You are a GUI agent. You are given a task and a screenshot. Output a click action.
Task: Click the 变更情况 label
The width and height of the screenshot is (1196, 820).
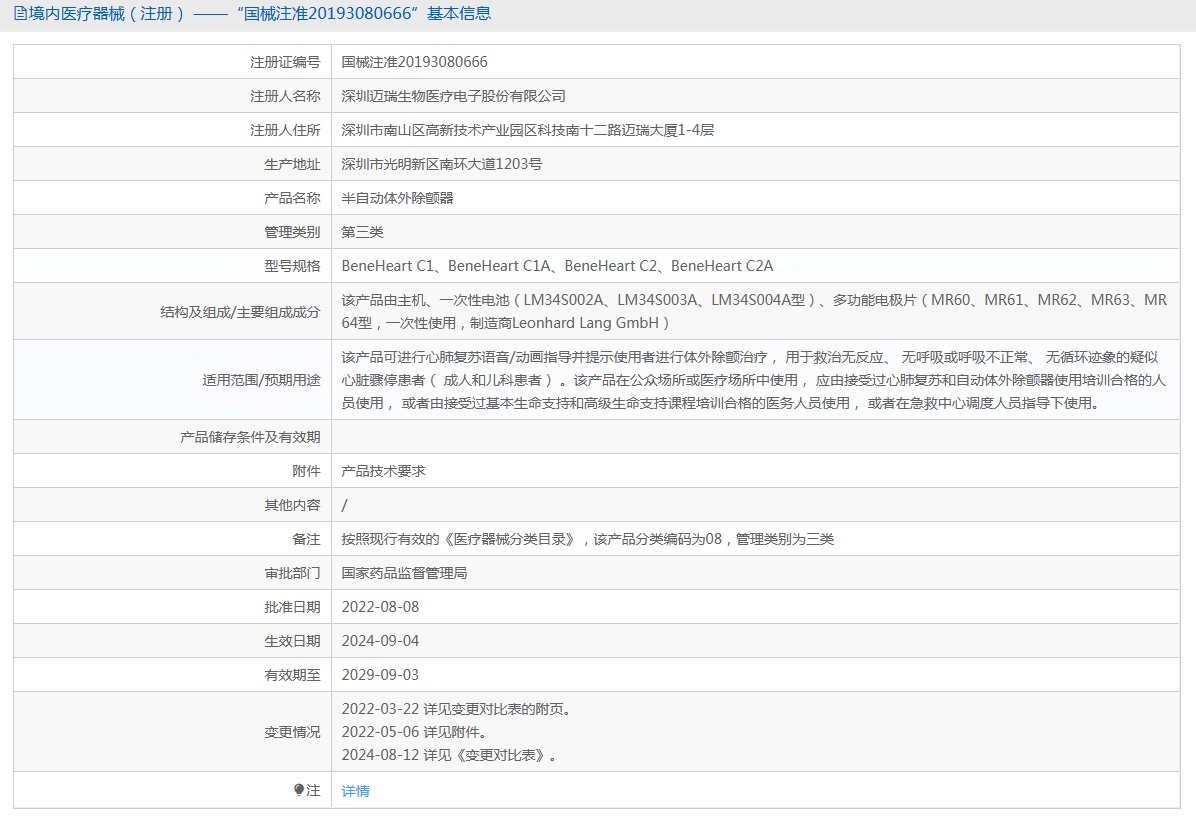(292, 732)
